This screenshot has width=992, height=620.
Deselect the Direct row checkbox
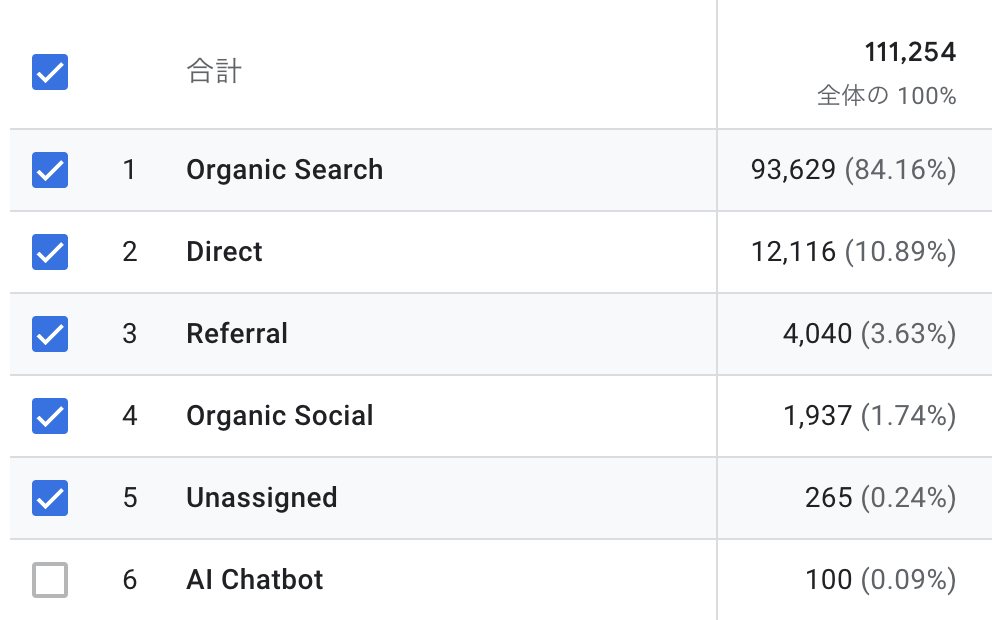pos(50,252)
